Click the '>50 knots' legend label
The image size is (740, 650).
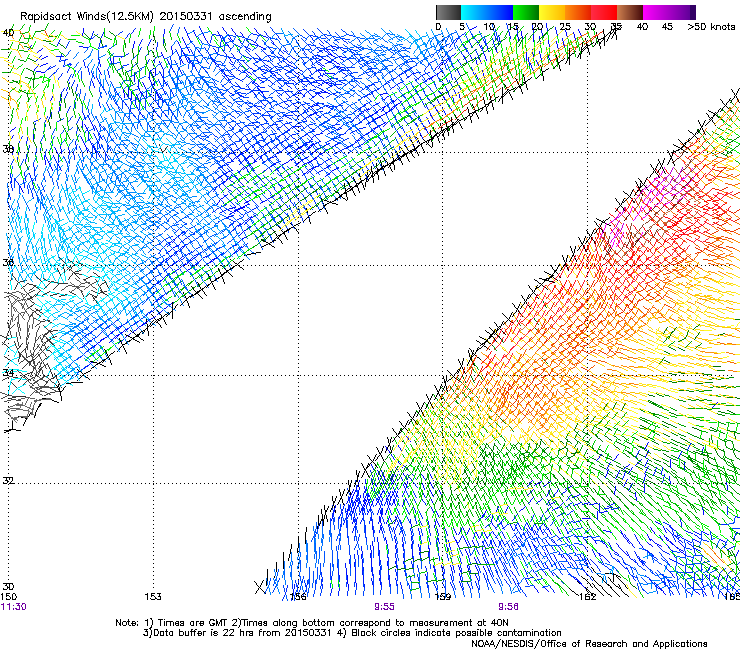(x=711, y=26)
